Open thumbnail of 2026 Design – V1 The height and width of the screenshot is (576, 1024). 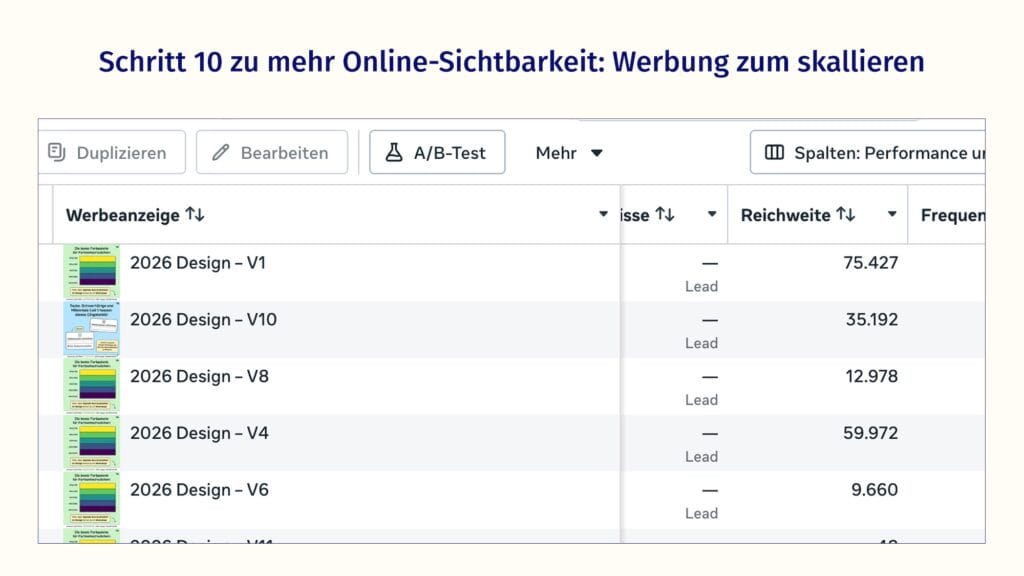pos(91,272)
